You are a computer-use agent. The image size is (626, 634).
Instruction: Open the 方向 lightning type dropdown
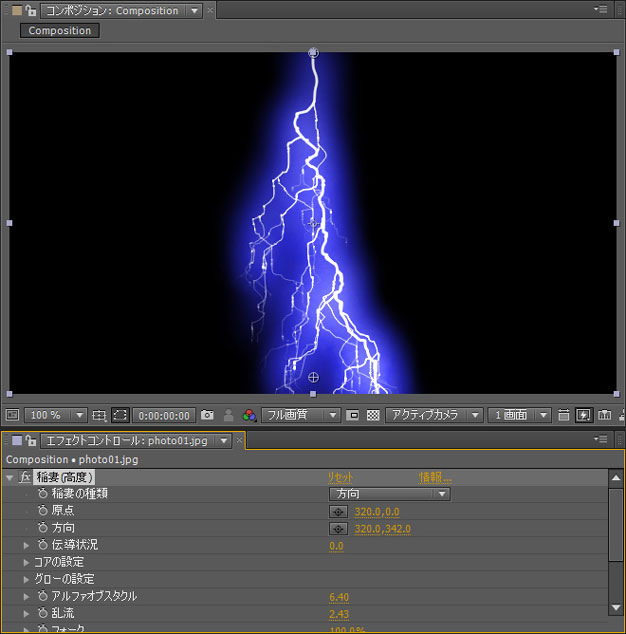[x=389, y=494]
